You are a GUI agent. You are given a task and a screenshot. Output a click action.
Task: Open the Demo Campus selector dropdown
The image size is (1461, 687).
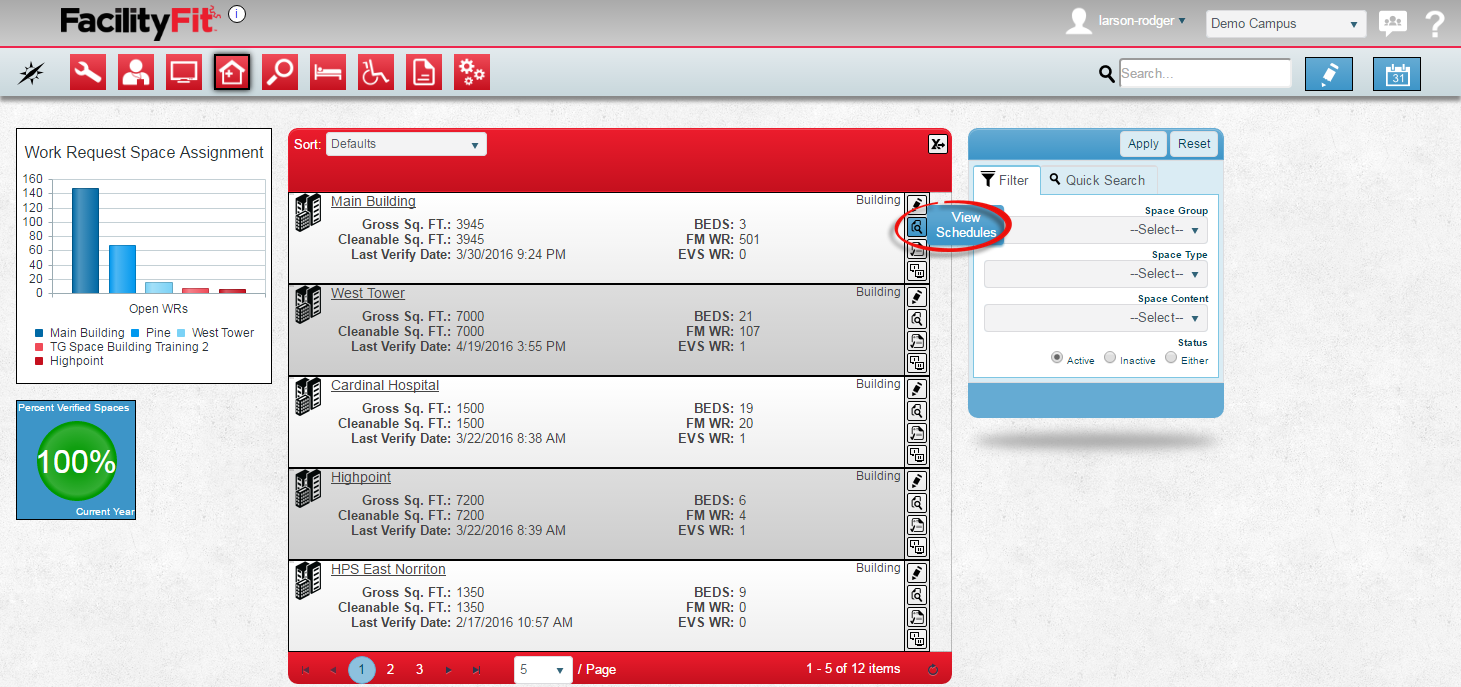(1285, 24)
